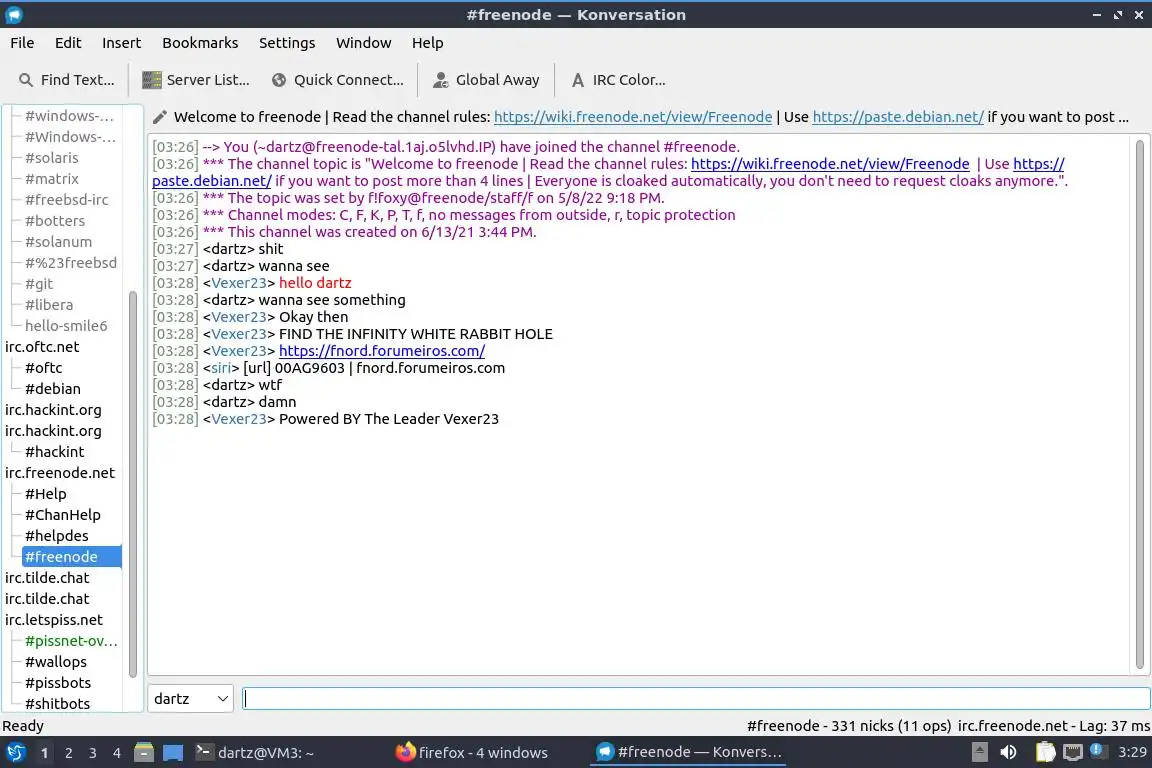Click the show desktop icon in taskbar

click(x=173, y=753)
